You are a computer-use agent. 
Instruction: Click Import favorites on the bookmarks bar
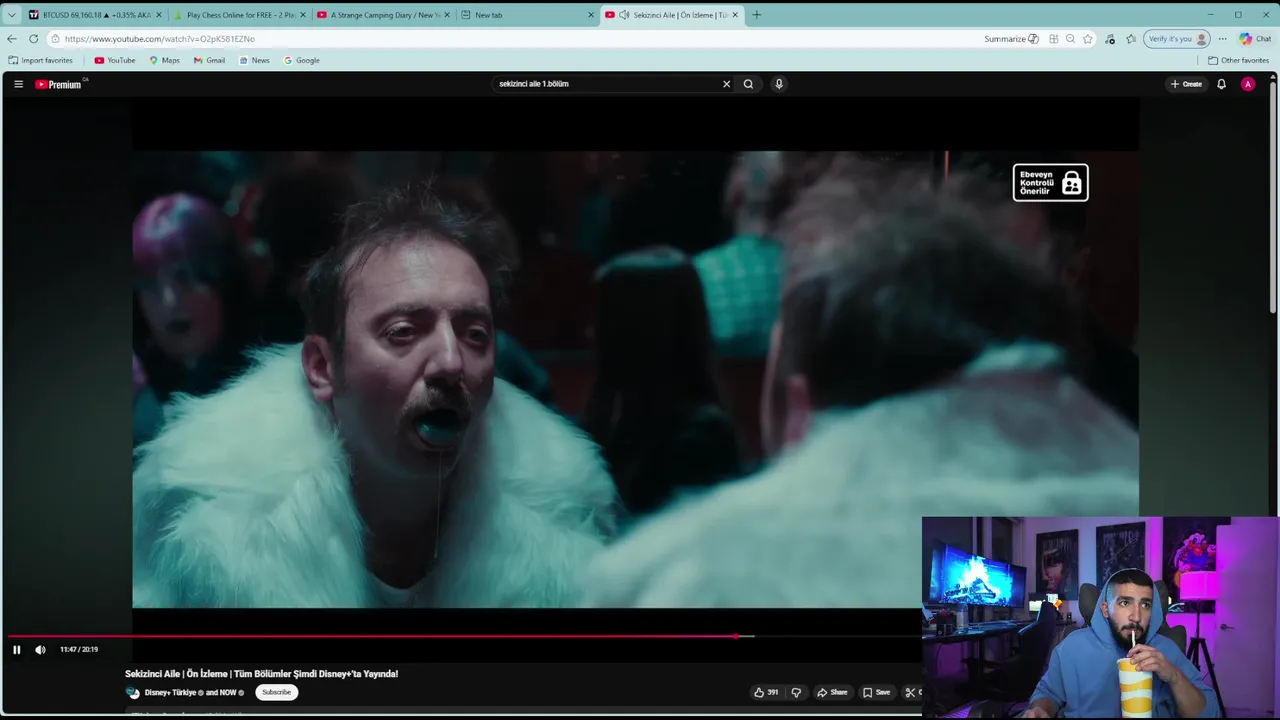coord(41,60)
